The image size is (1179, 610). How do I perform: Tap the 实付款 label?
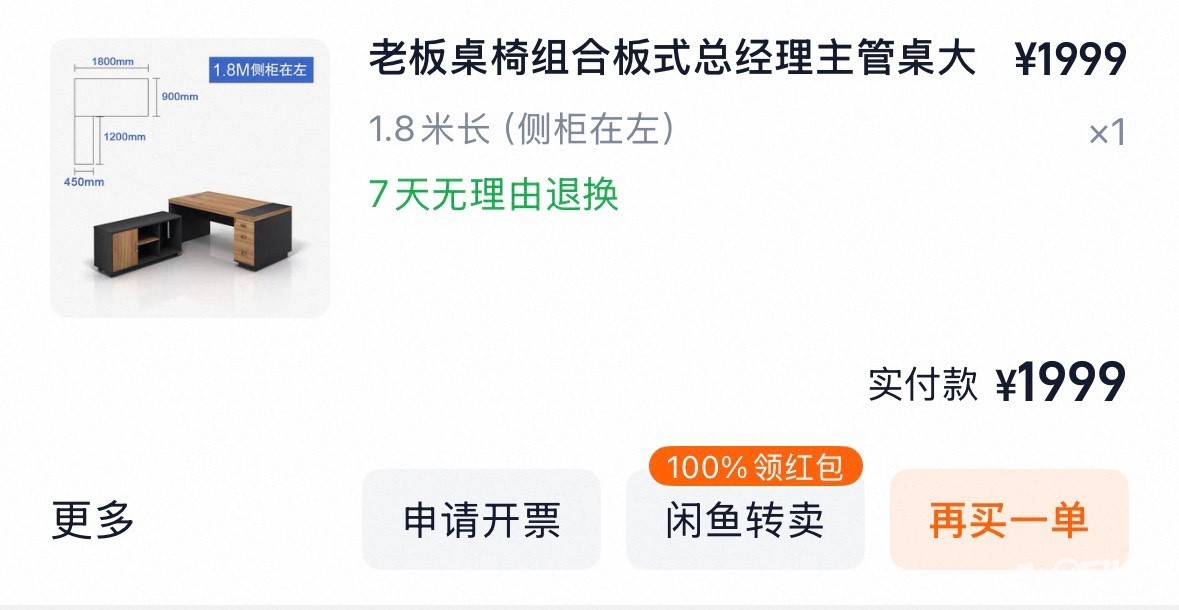tap(923, 384)
